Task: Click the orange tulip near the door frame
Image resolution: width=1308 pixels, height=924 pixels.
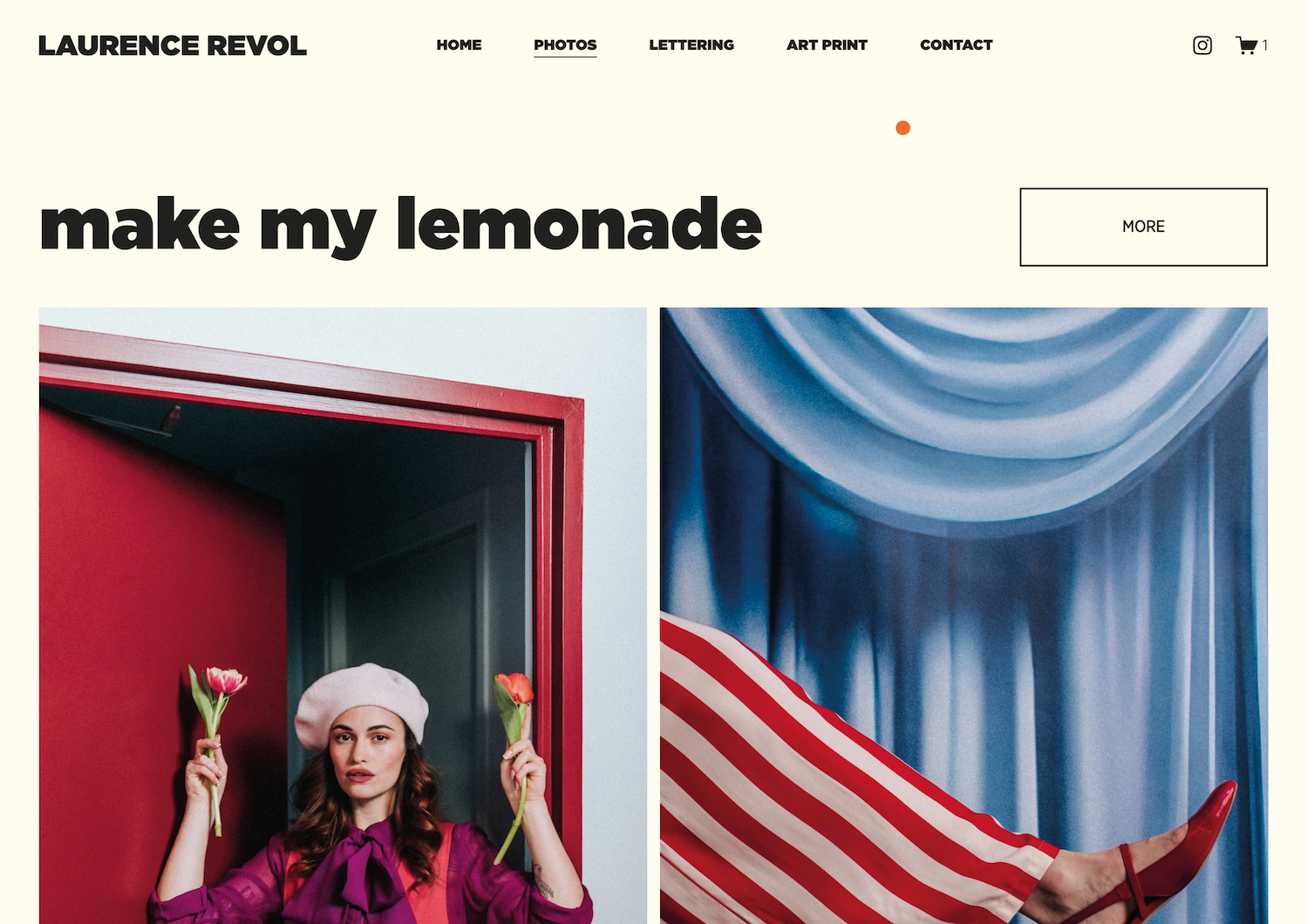Action: tap(514, 689)
